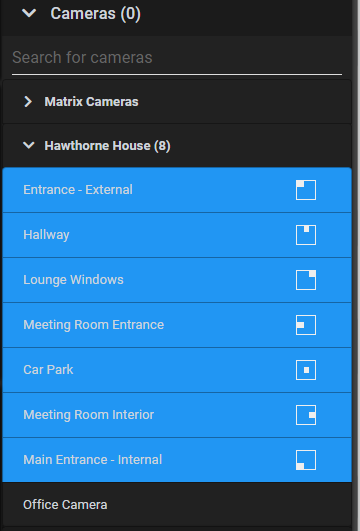Focus the Search for cameras field
Viewport: 360px width, 531px height.
click(177, 58)
